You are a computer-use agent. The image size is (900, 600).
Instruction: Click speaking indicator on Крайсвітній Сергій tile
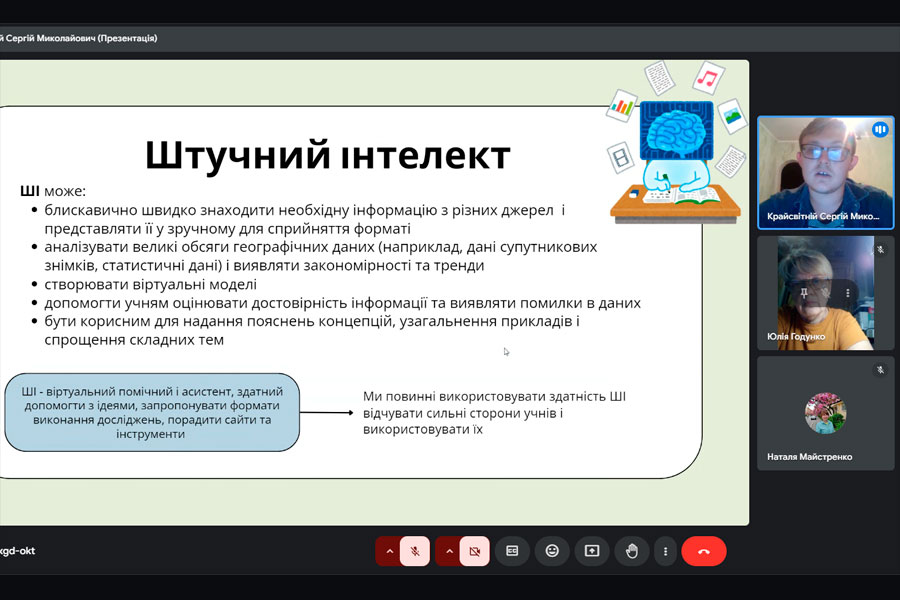pos(880,130)
